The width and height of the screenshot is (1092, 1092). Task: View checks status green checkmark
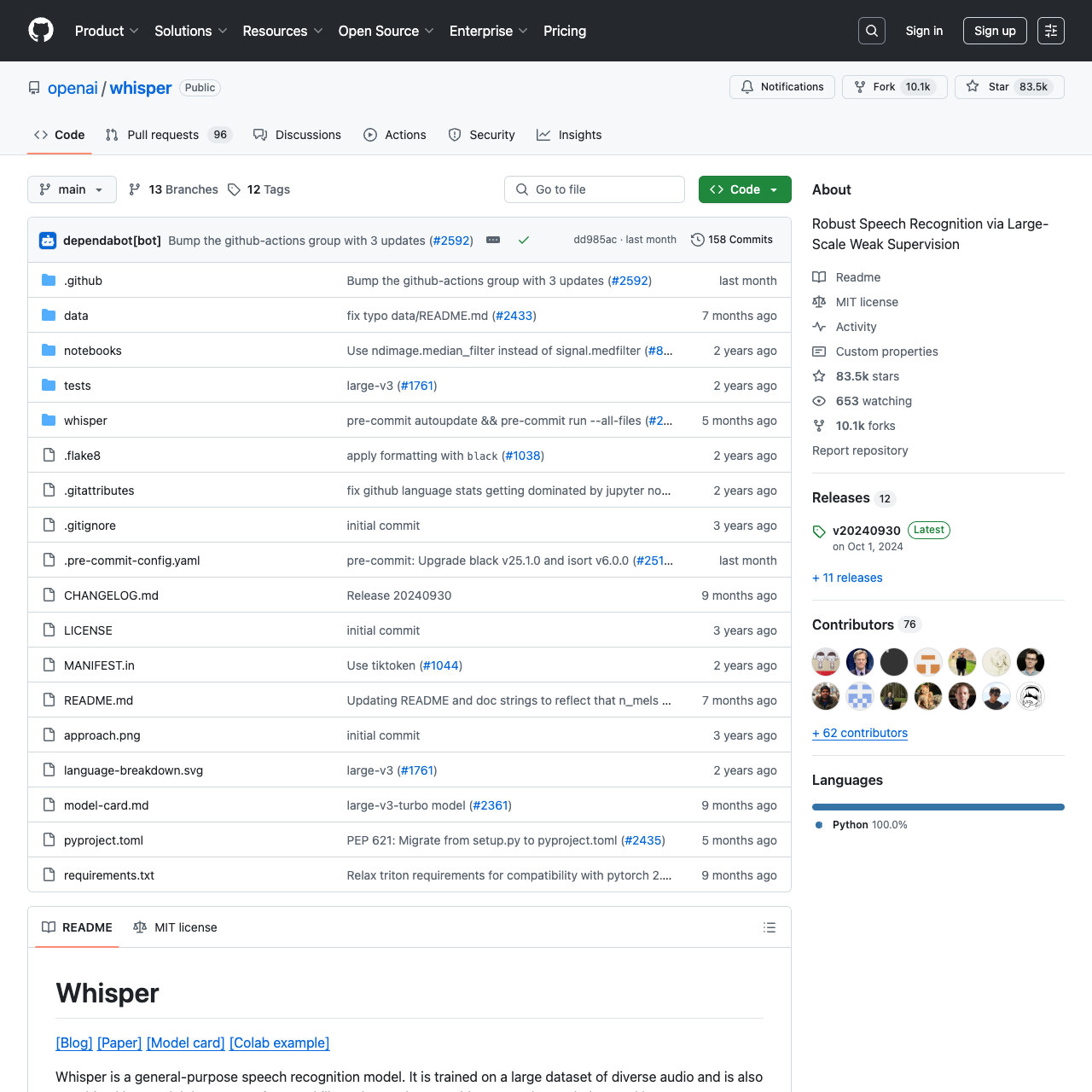point(524,240)
